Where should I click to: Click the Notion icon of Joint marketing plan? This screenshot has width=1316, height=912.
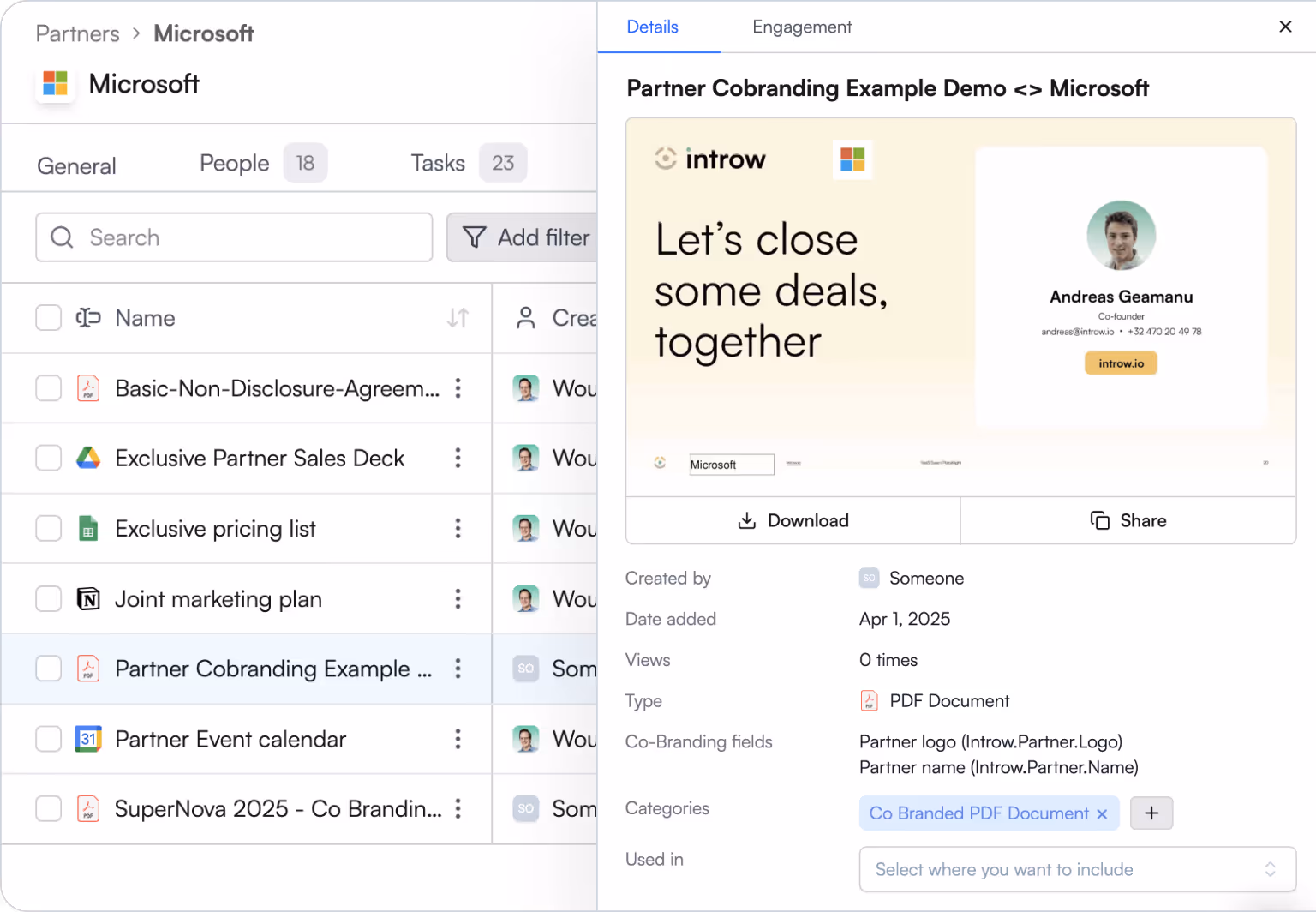88,598
